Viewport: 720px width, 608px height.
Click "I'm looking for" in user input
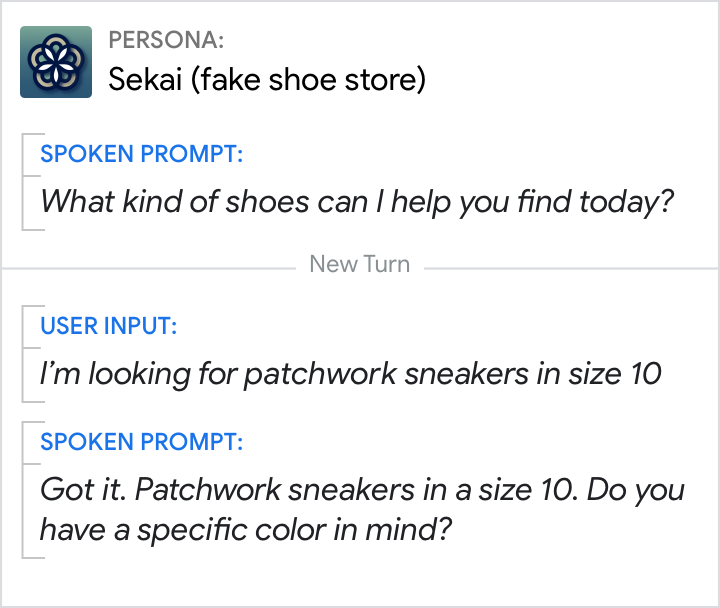[x=138, y=374]
